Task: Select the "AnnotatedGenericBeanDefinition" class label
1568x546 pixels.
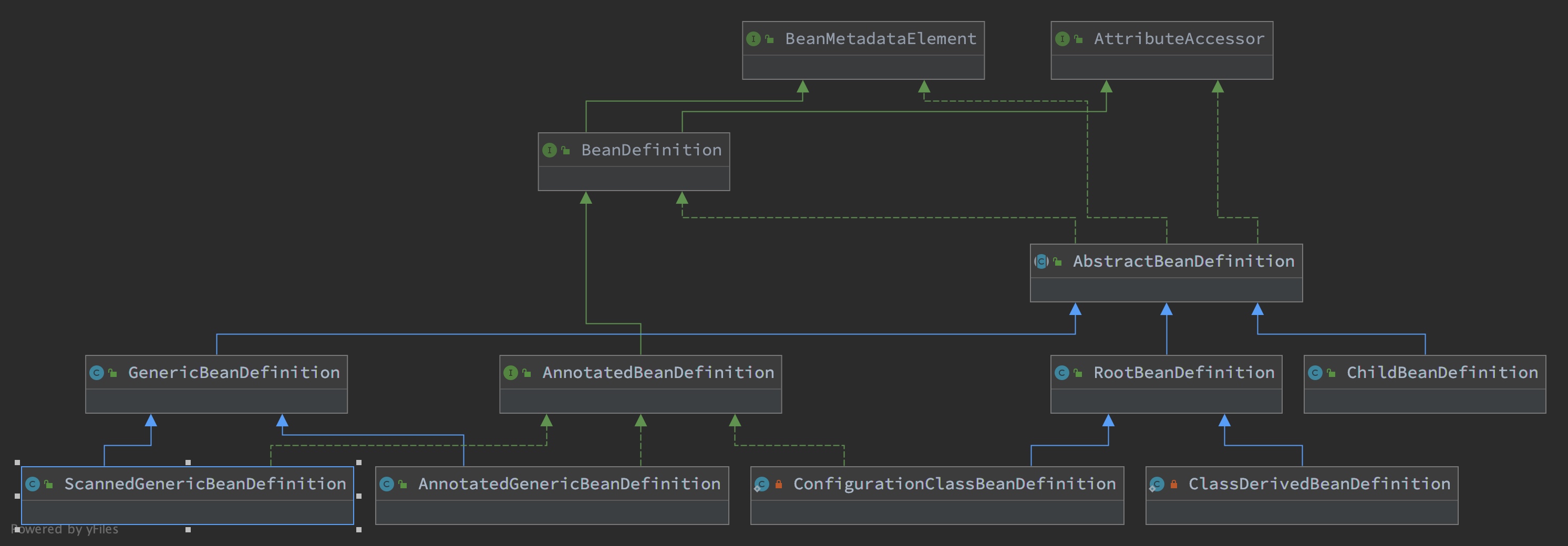Action: [x=569, y=484]
